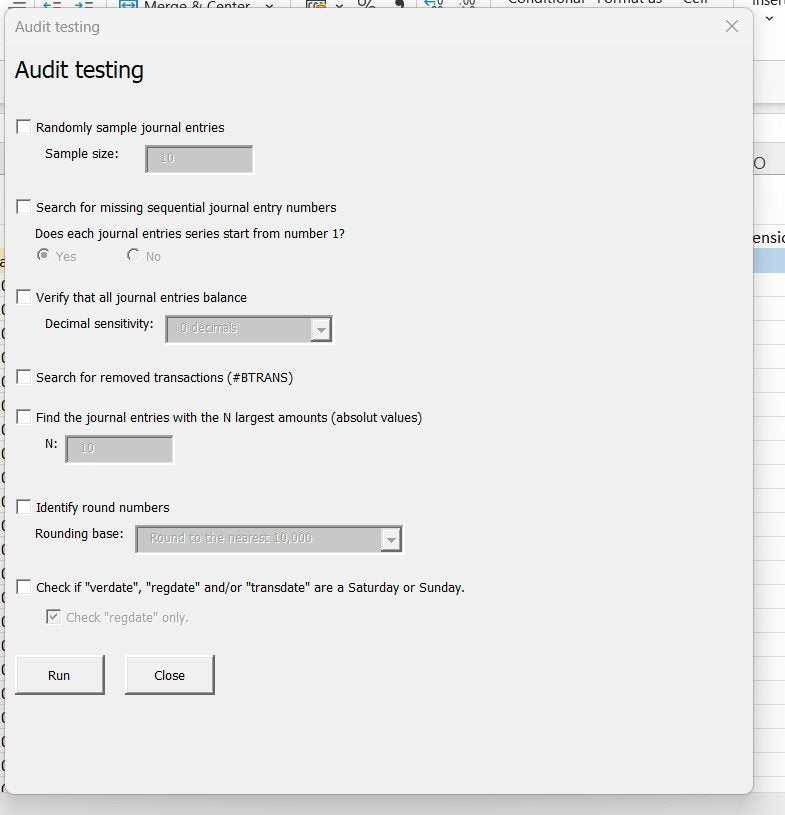
Task: Close the Audit testing dialog with X
Action: pyautogui.click(x=732, y=26)
